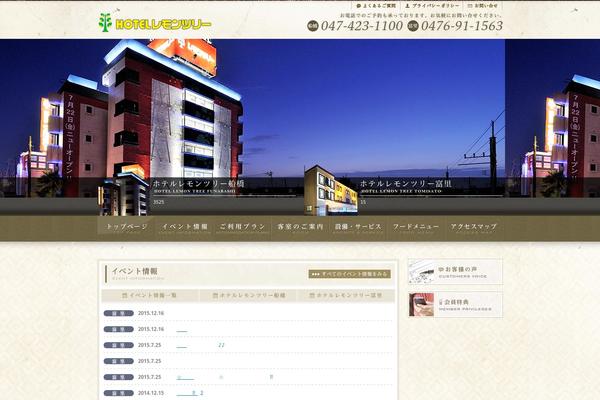Open 設備・サービス in the navigation bar
Viewport: 600px width, 400px height.
click(358, 228)
